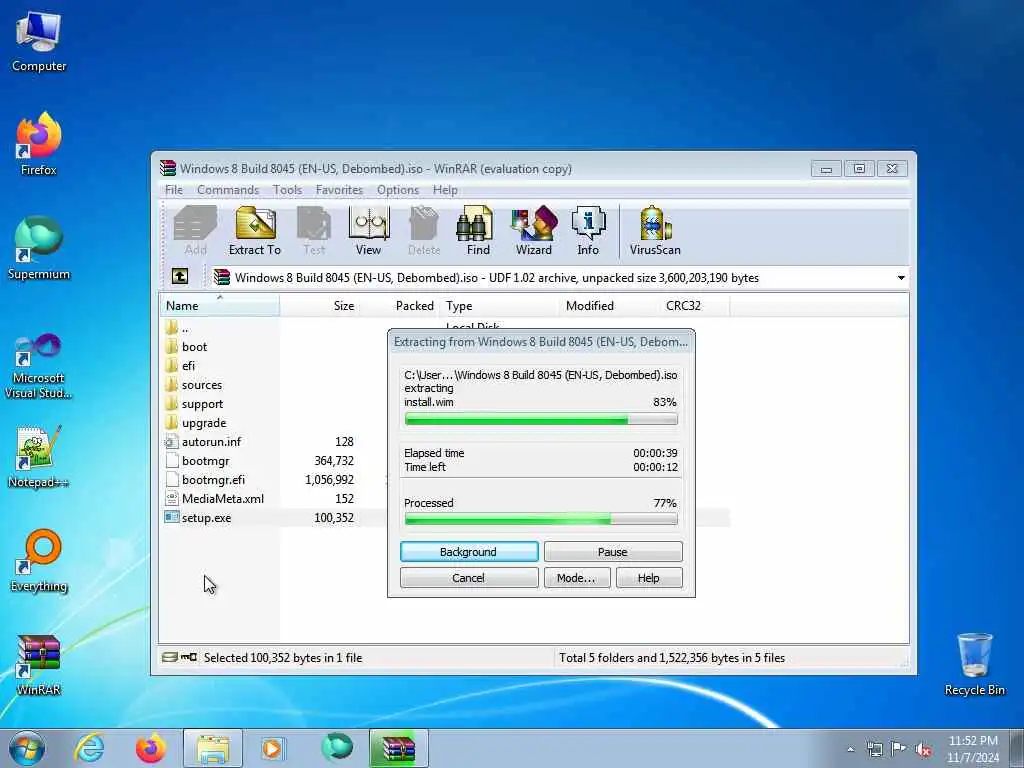Open the Options menu
Viewport: 1024px width, 768px height.
(x=398, y=189)
